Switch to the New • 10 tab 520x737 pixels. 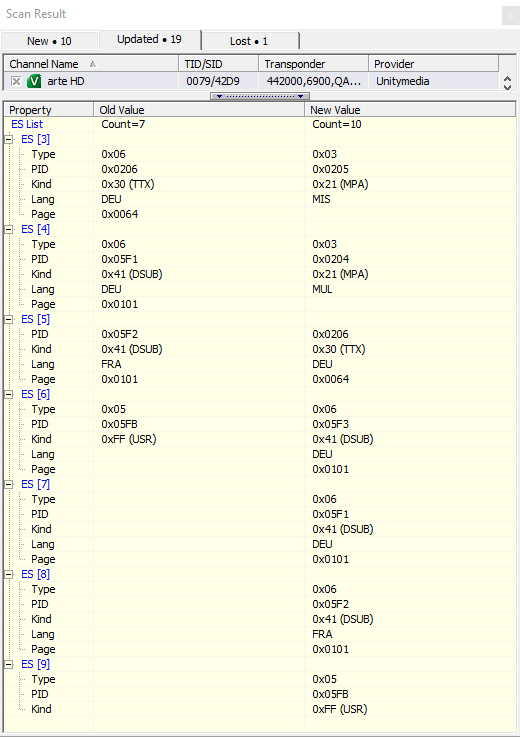pos(49,41)
